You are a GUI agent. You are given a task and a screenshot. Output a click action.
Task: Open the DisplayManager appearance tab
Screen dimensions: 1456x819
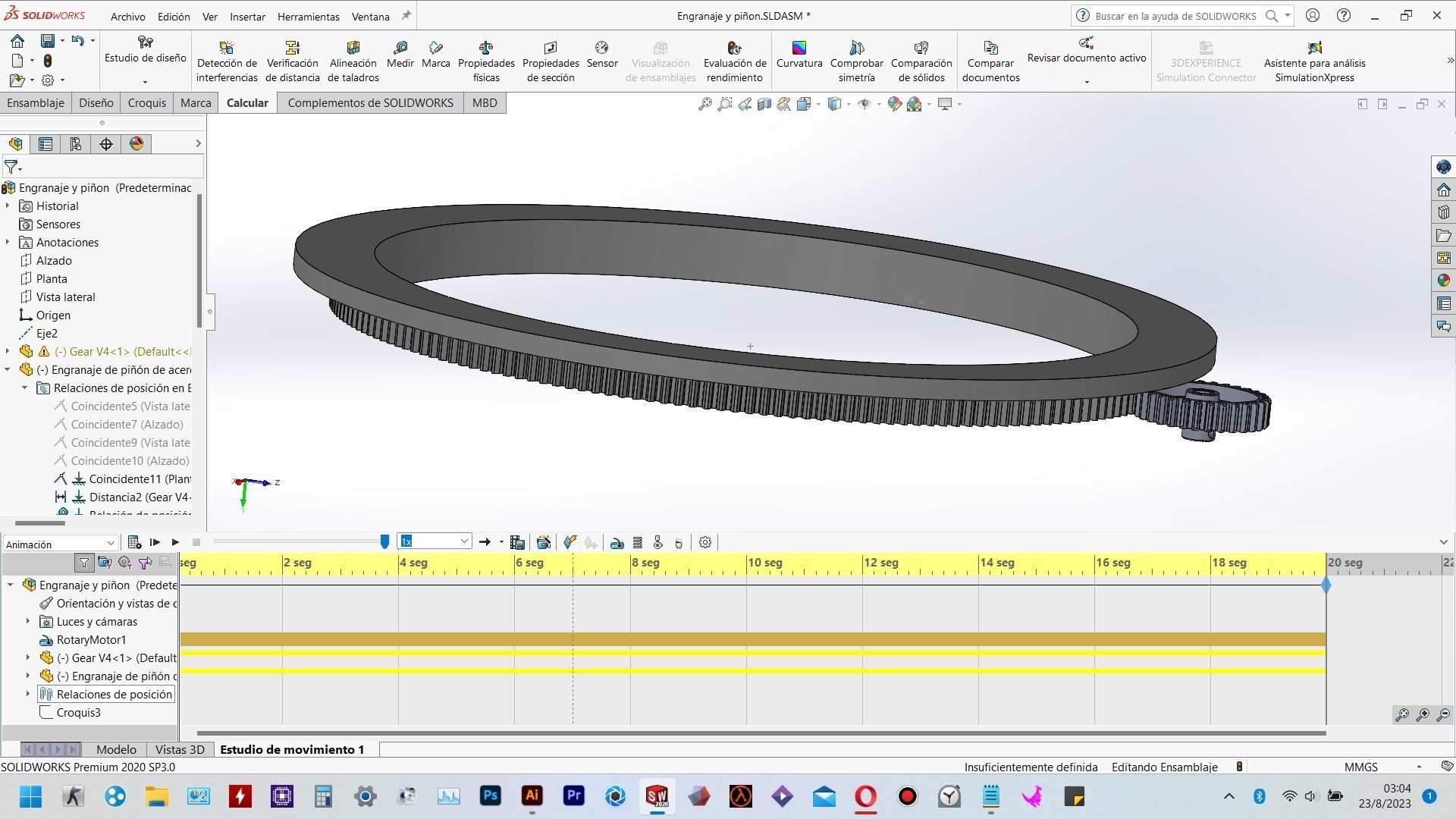click(x=136, y=144)
